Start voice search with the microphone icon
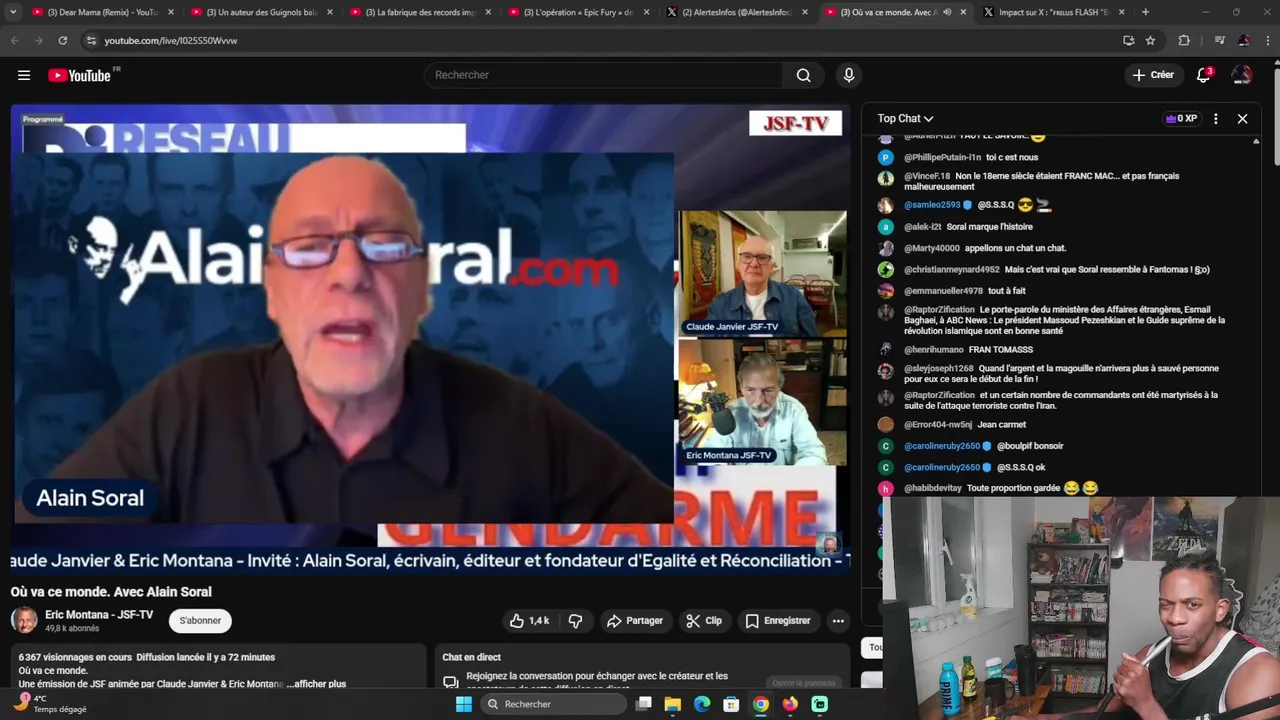 tap(849, 75)
